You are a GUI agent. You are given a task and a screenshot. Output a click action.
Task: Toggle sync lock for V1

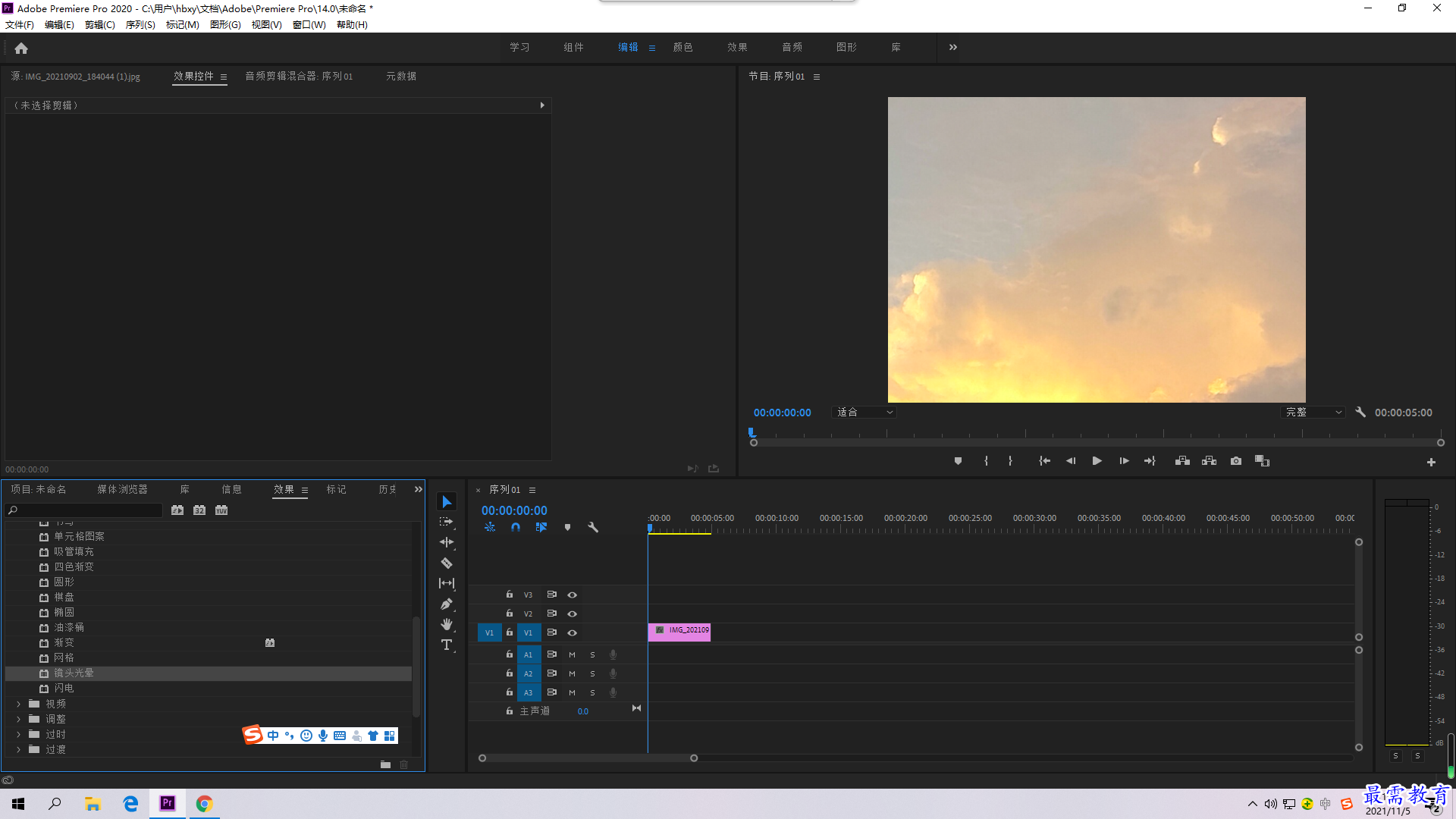[552, 632]
